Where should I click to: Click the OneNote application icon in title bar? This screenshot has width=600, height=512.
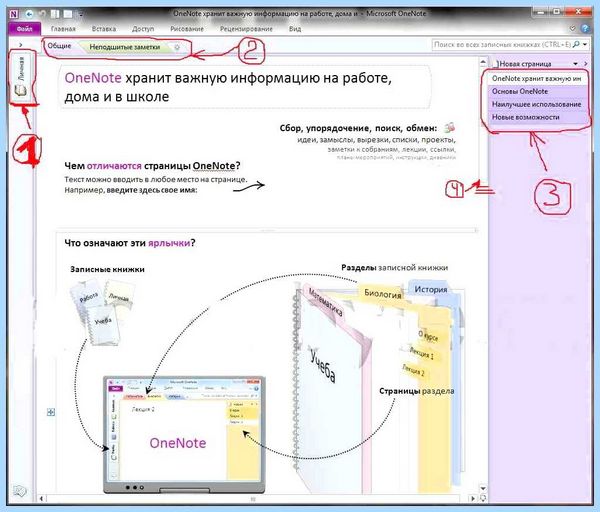click(14, 14)
